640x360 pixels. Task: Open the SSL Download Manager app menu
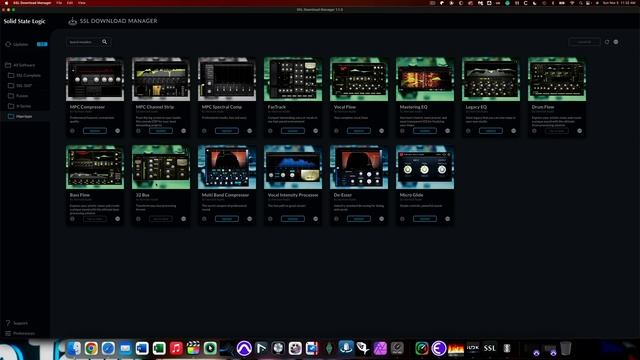click(x=32, y=3)
